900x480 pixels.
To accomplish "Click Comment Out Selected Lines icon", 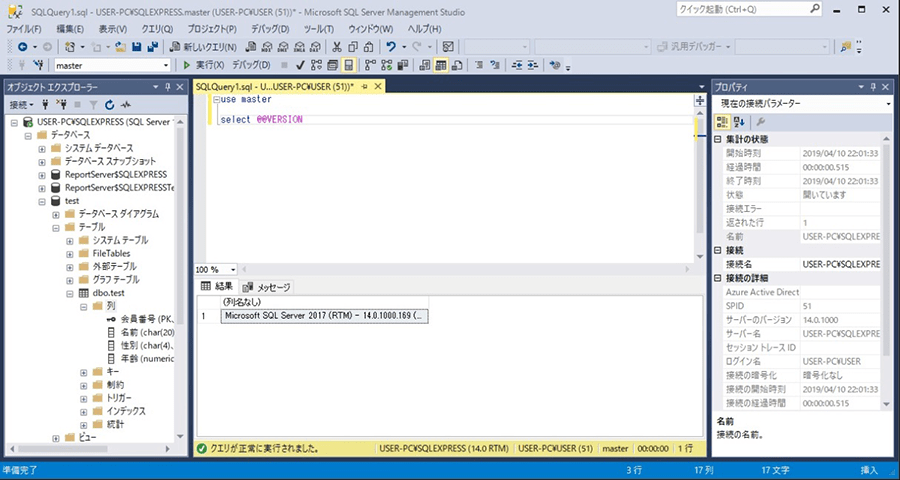I will point(478,65).
